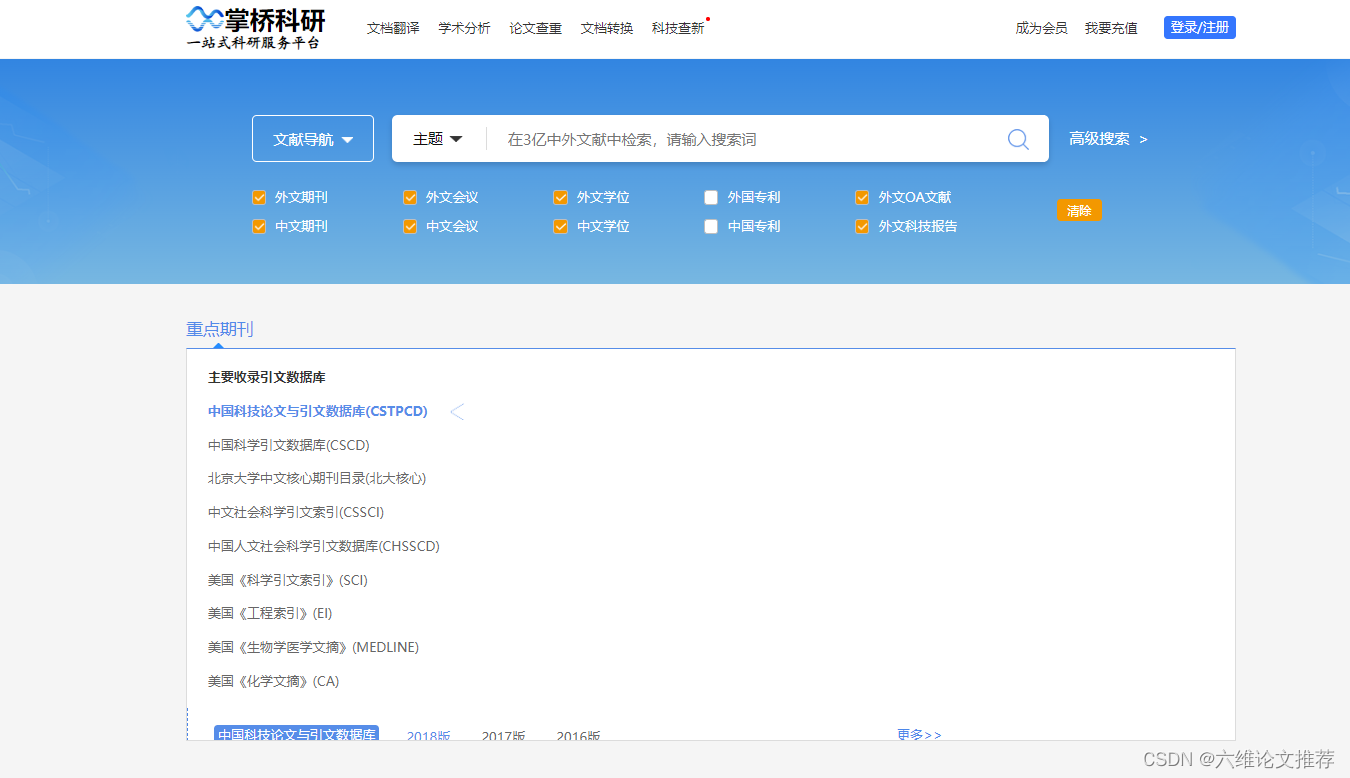Open the 主题 search field dropdown

438,139
